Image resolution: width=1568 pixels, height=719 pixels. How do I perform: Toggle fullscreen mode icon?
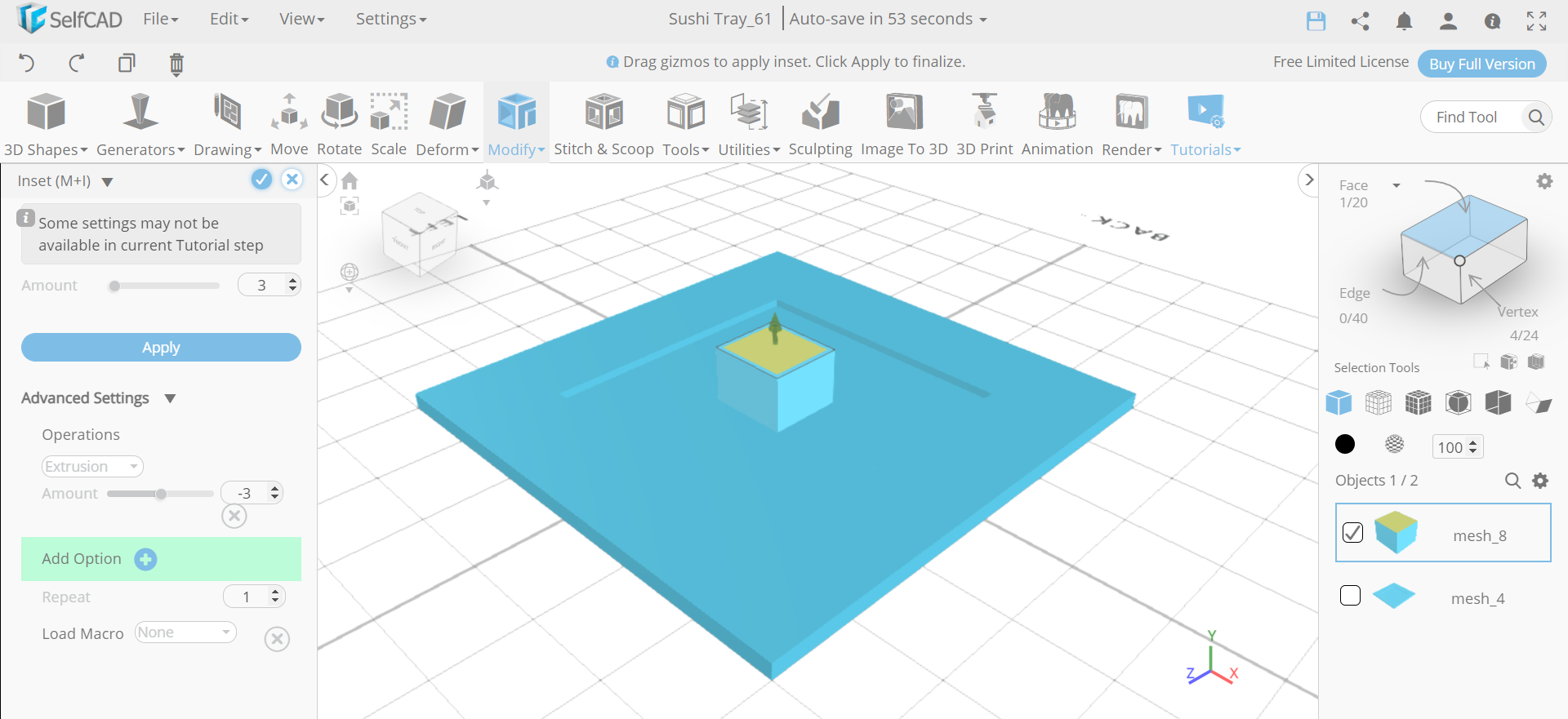click(x=1536, y=21)
